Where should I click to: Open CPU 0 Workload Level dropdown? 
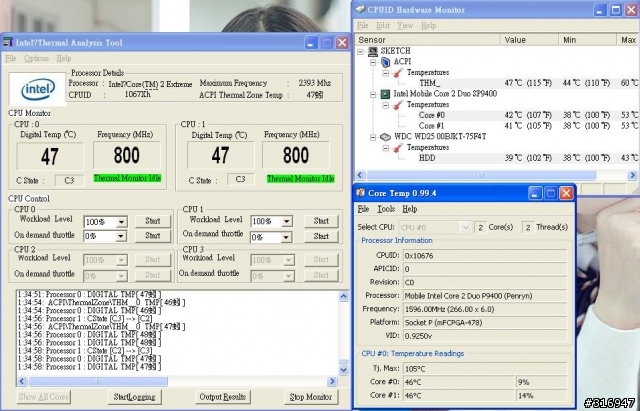pos(121,222)
